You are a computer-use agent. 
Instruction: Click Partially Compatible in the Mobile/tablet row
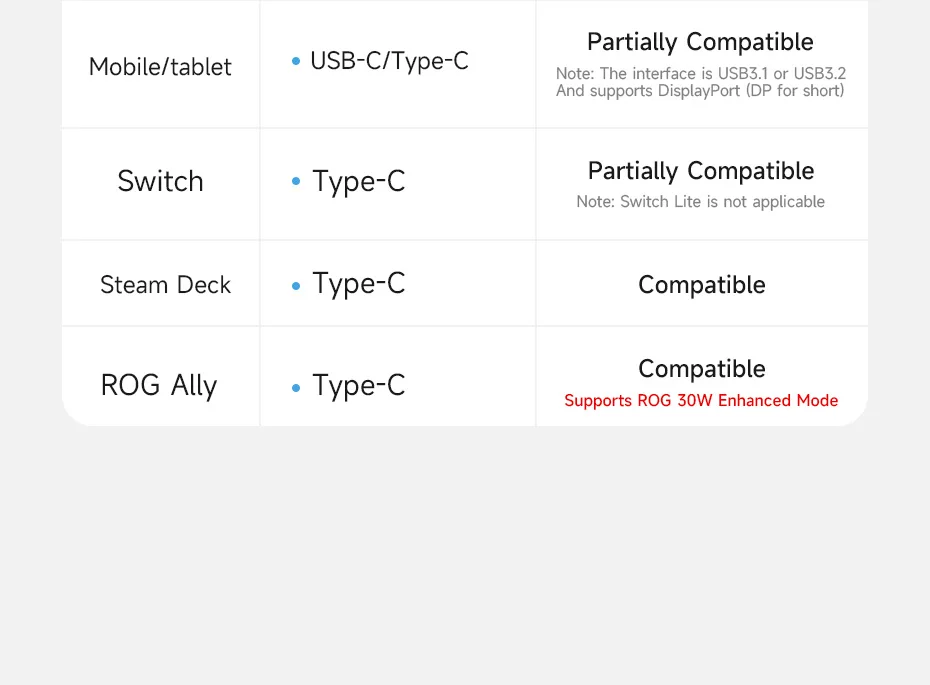[x=700, y=42]
